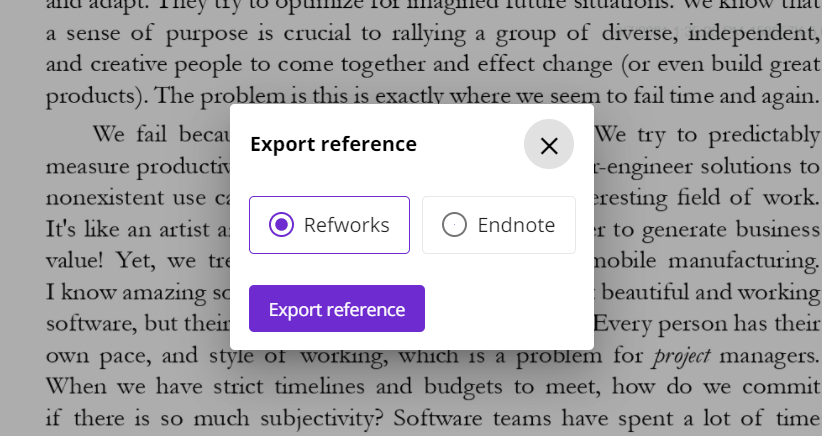Select the Refworks radio option

pos(329,225)
